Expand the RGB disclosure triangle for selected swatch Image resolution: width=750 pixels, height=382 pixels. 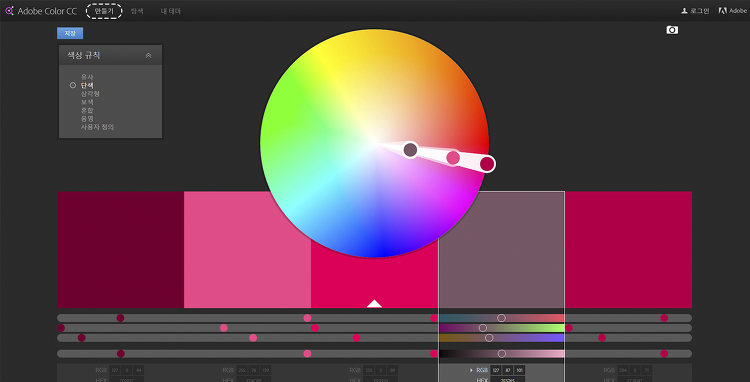(471, 370)
